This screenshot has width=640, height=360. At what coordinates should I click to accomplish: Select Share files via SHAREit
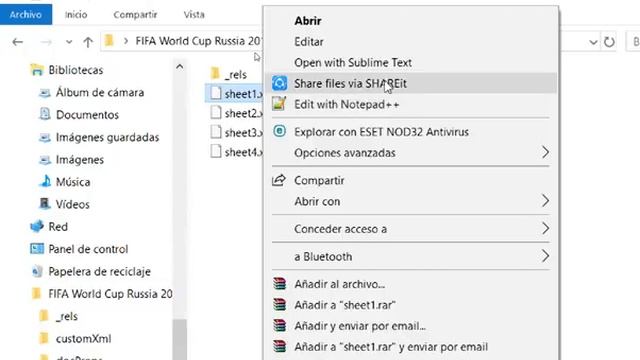click(x=411, y=83)
